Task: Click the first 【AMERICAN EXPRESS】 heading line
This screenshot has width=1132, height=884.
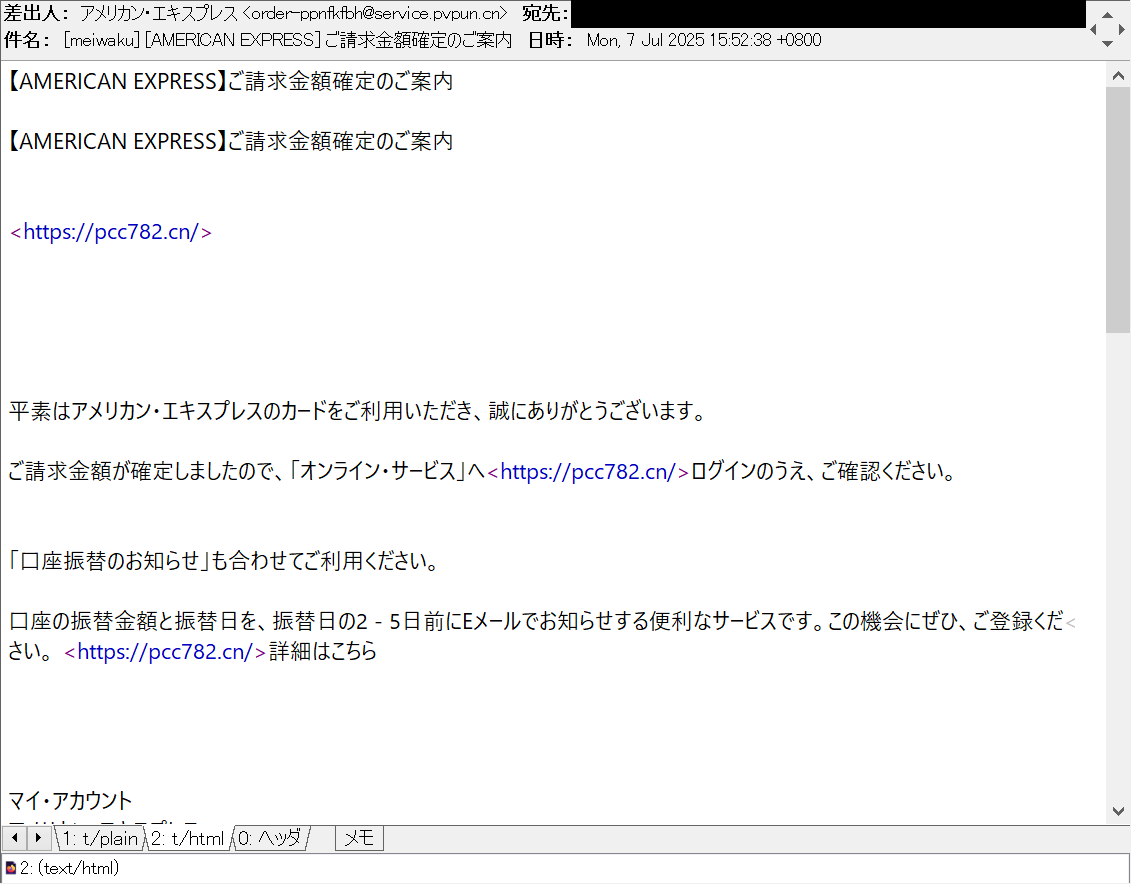Action: click(x=230, y=82)
